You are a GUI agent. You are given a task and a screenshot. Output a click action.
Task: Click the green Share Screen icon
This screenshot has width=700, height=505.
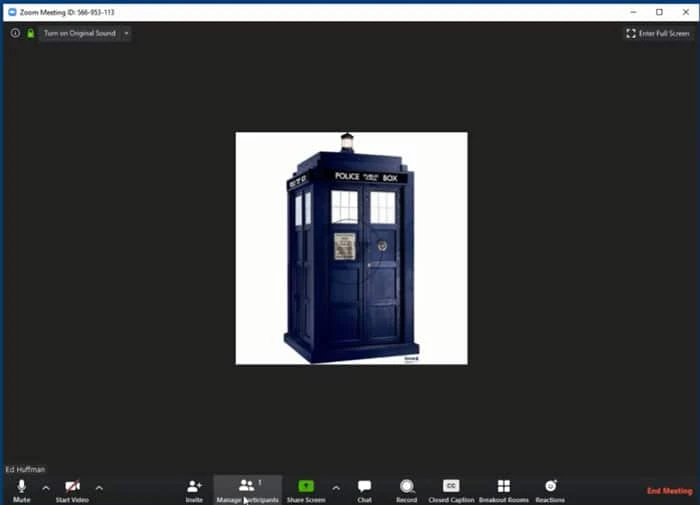point(306,486)
